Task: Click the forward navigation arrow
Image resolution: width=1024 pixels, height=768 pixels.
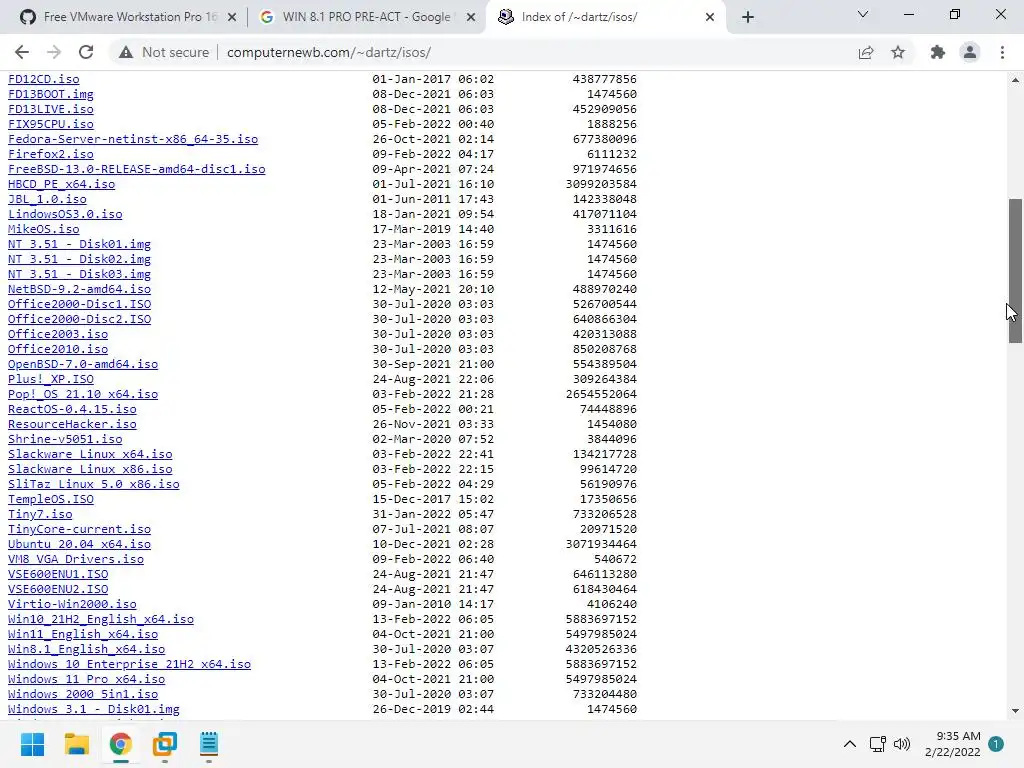Action: [54, 52]
